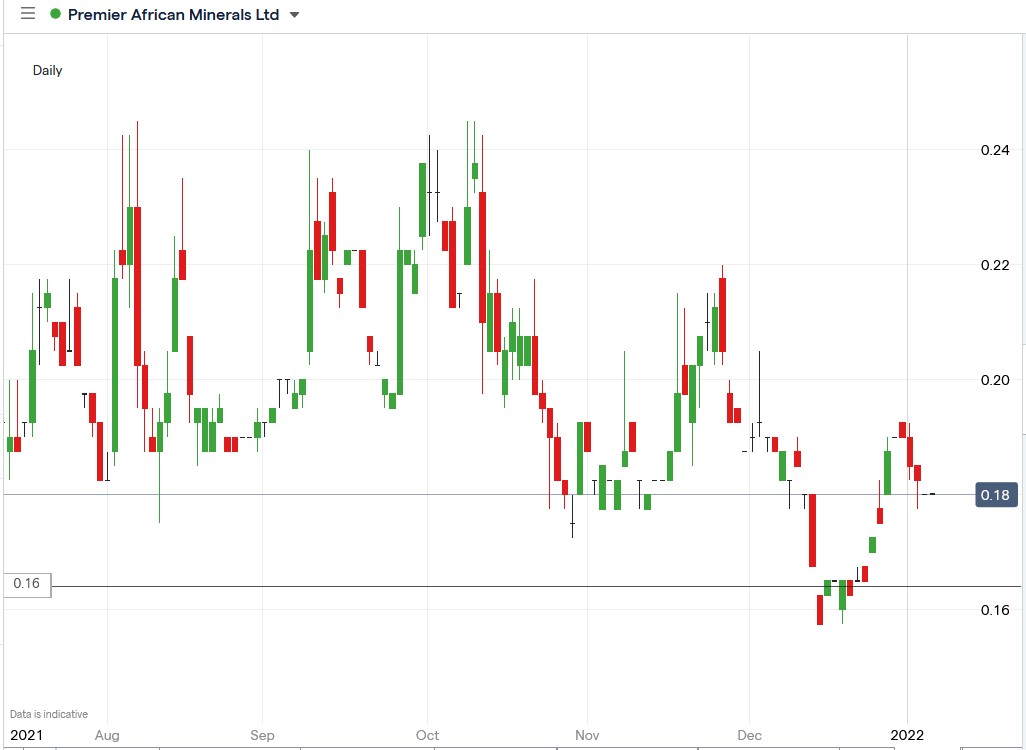The image size is (1026, 750).
Task: Click the Dec axis label
Action: click(748, 735)
